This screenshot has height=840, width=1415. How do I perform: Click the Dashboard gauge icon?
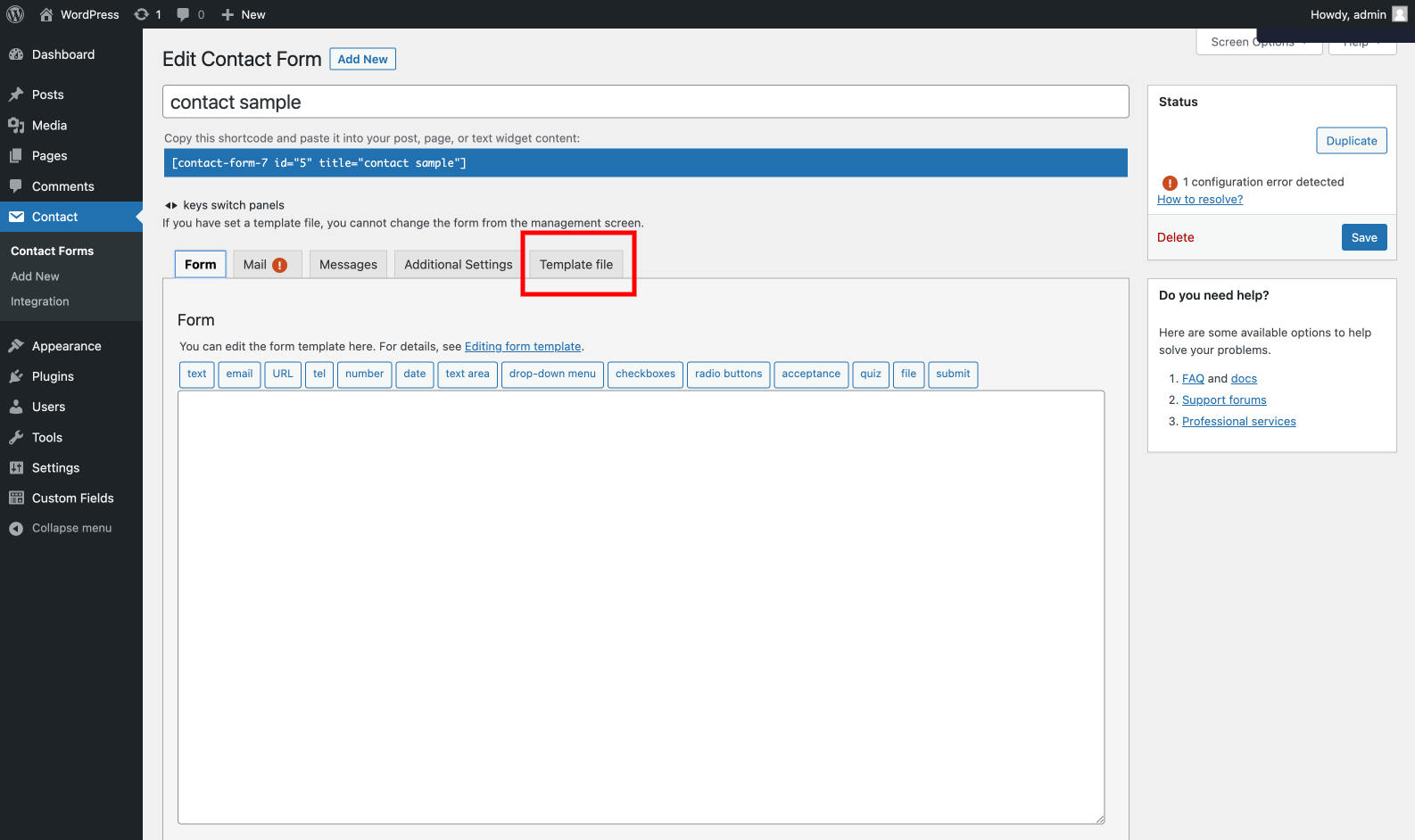click(x=16, y=54)
